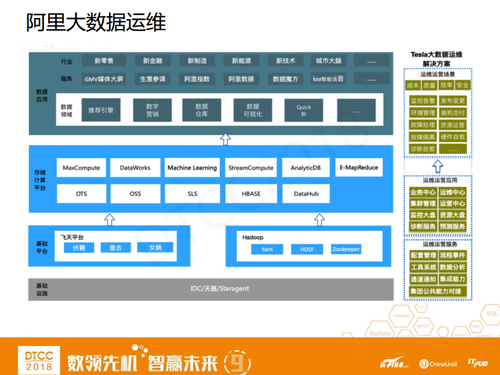Click the up arrow in the Tesla panel

point(438,166)
